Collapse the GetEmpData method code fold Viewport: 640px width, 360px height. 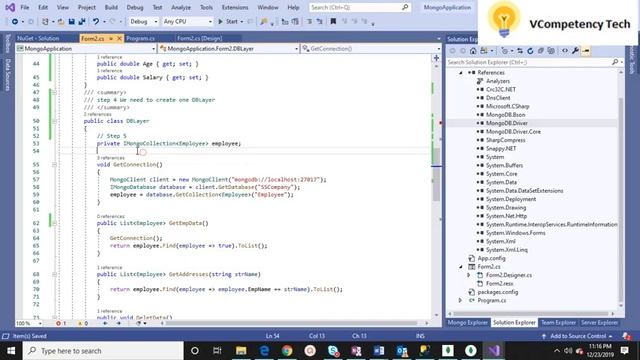54,223
